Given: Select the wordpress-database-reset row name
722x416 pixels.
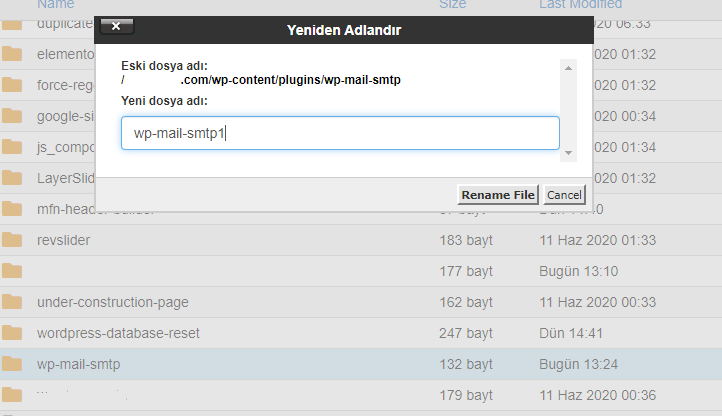Looking at the screenshot, I should click(x=118, y=333).
